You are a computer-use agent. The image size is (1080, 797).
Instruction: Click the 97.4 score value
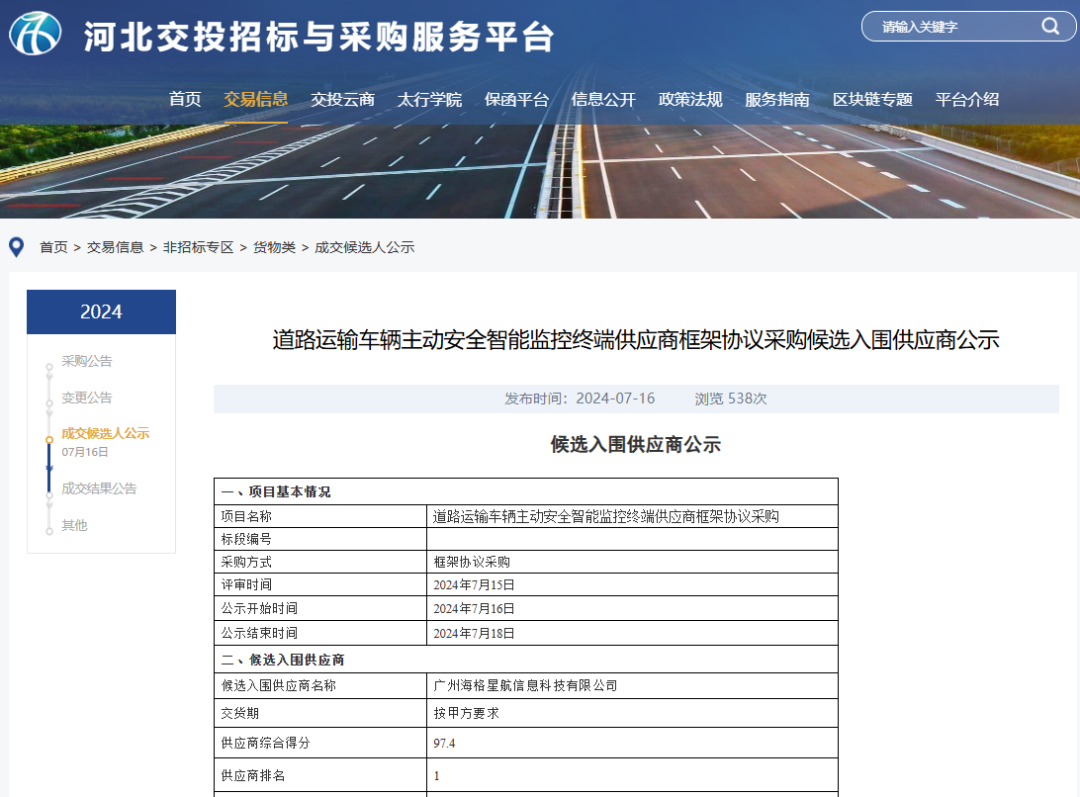(x=444, y=743)
